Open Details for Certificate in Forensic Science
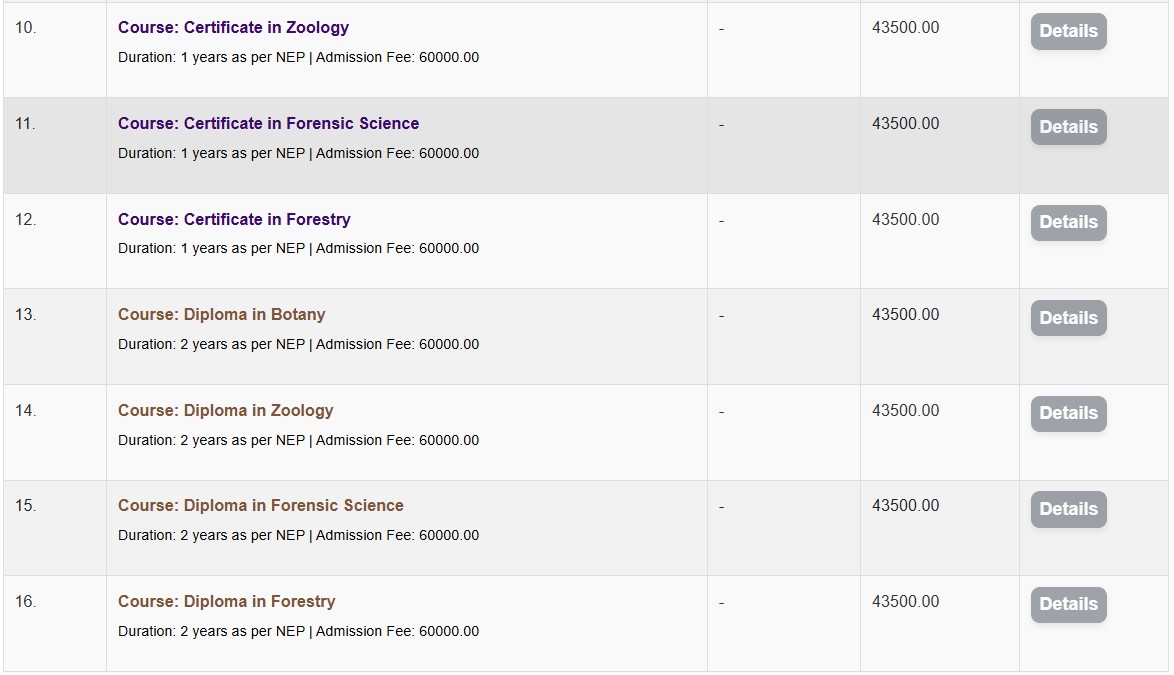The image size is (1174, 675). (x=1068, y=127)
